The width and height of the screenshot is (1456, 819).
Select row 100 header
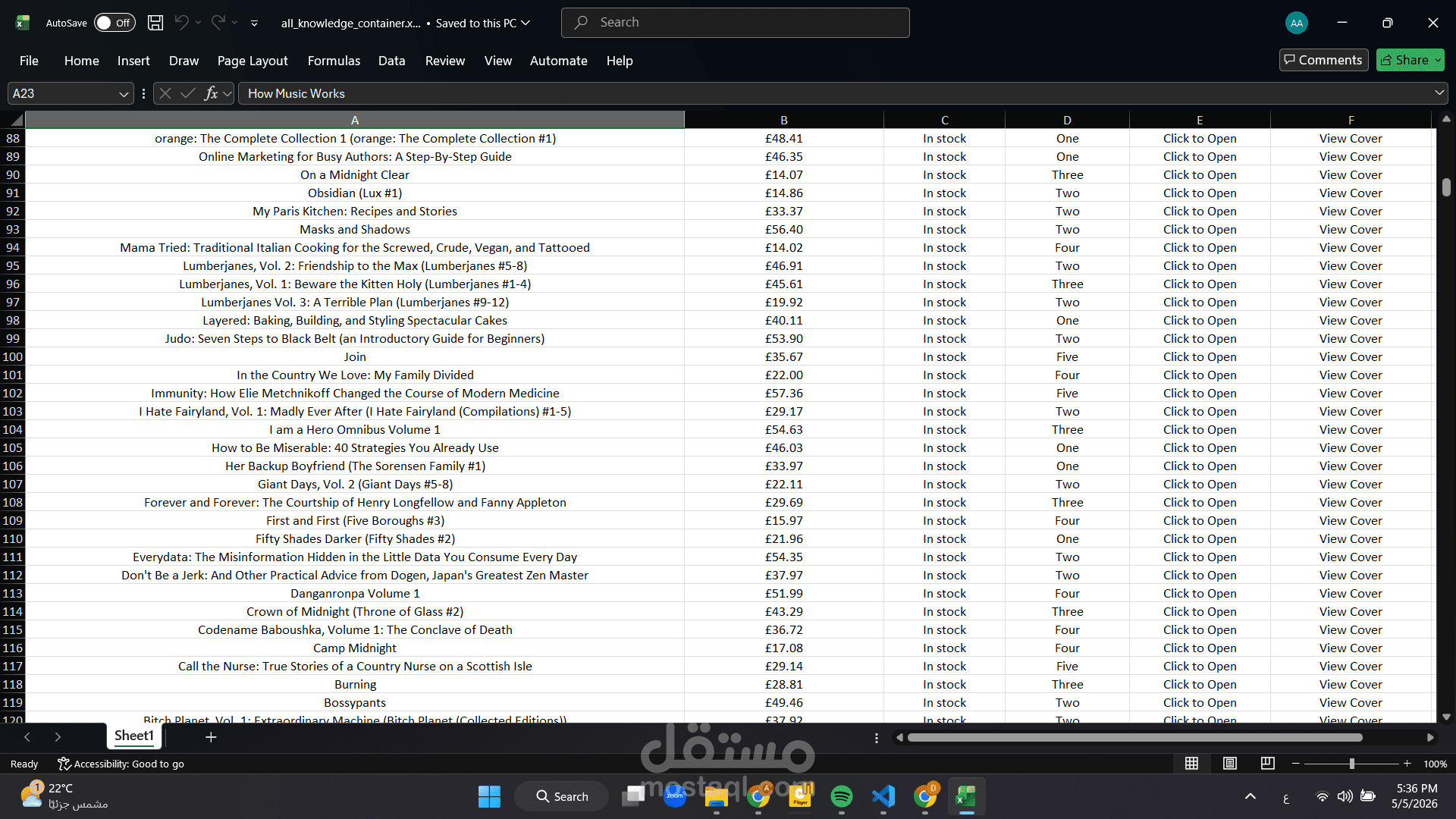click(13, 356)
